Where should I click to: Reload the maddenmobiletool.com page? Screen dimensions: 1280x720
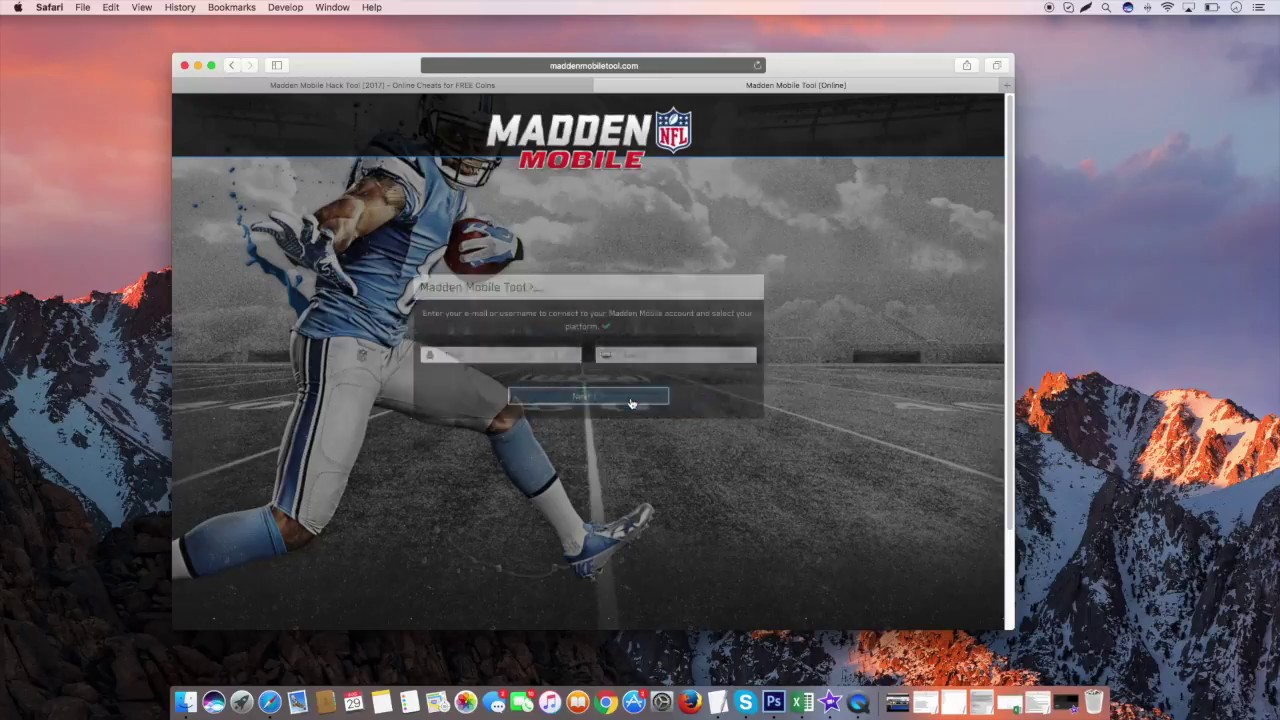point(757,65)
